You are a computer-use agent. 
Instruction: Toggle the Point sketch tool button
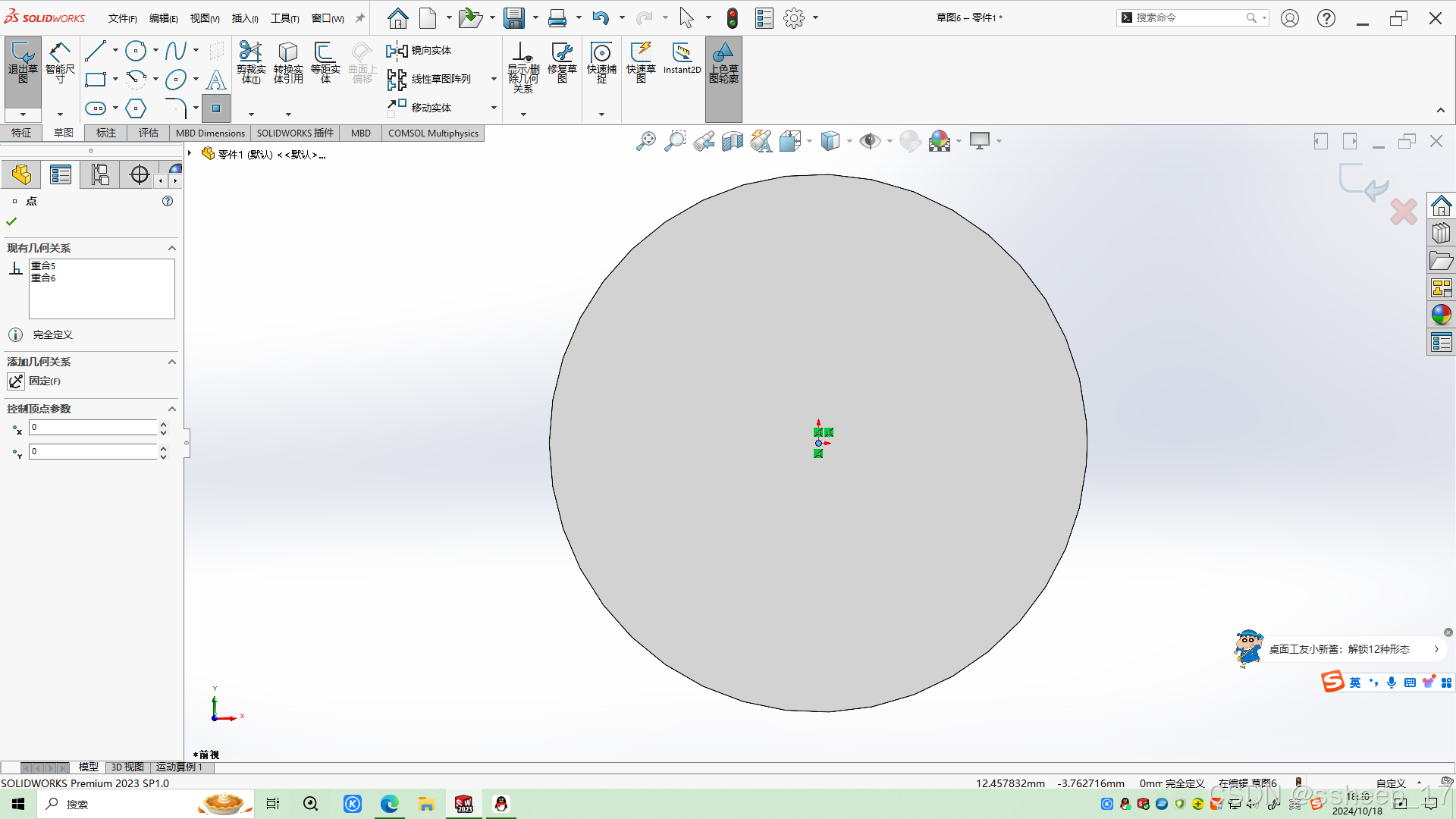point(216,108)
